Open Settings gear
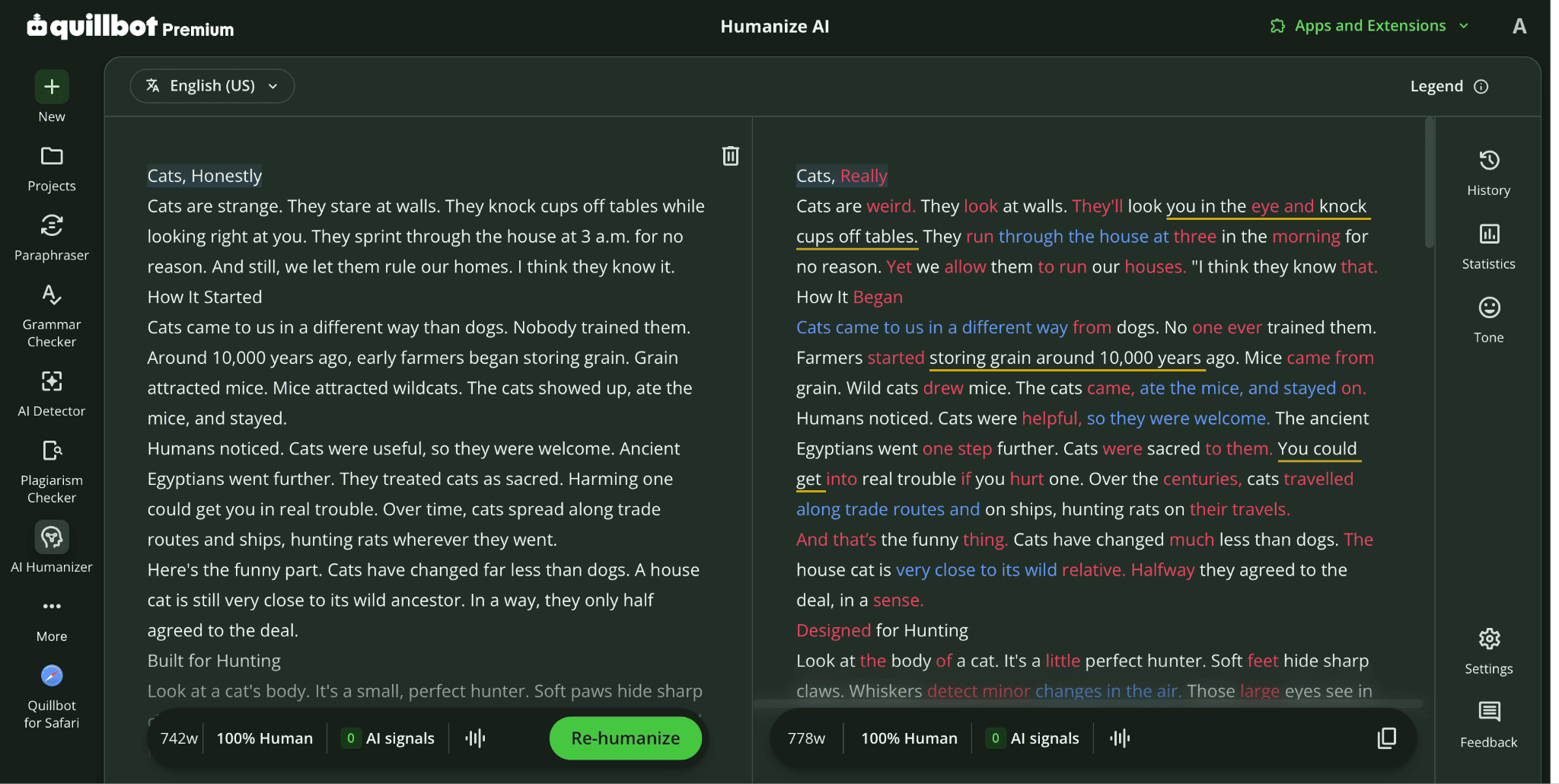Screen dimensions: 1559x784 point(1489,652)
